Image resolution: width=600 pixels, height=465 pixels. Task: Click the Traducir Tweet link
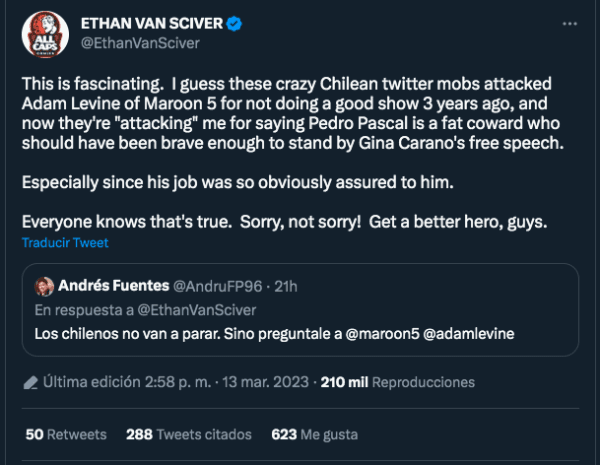click(x=64, y=243)
